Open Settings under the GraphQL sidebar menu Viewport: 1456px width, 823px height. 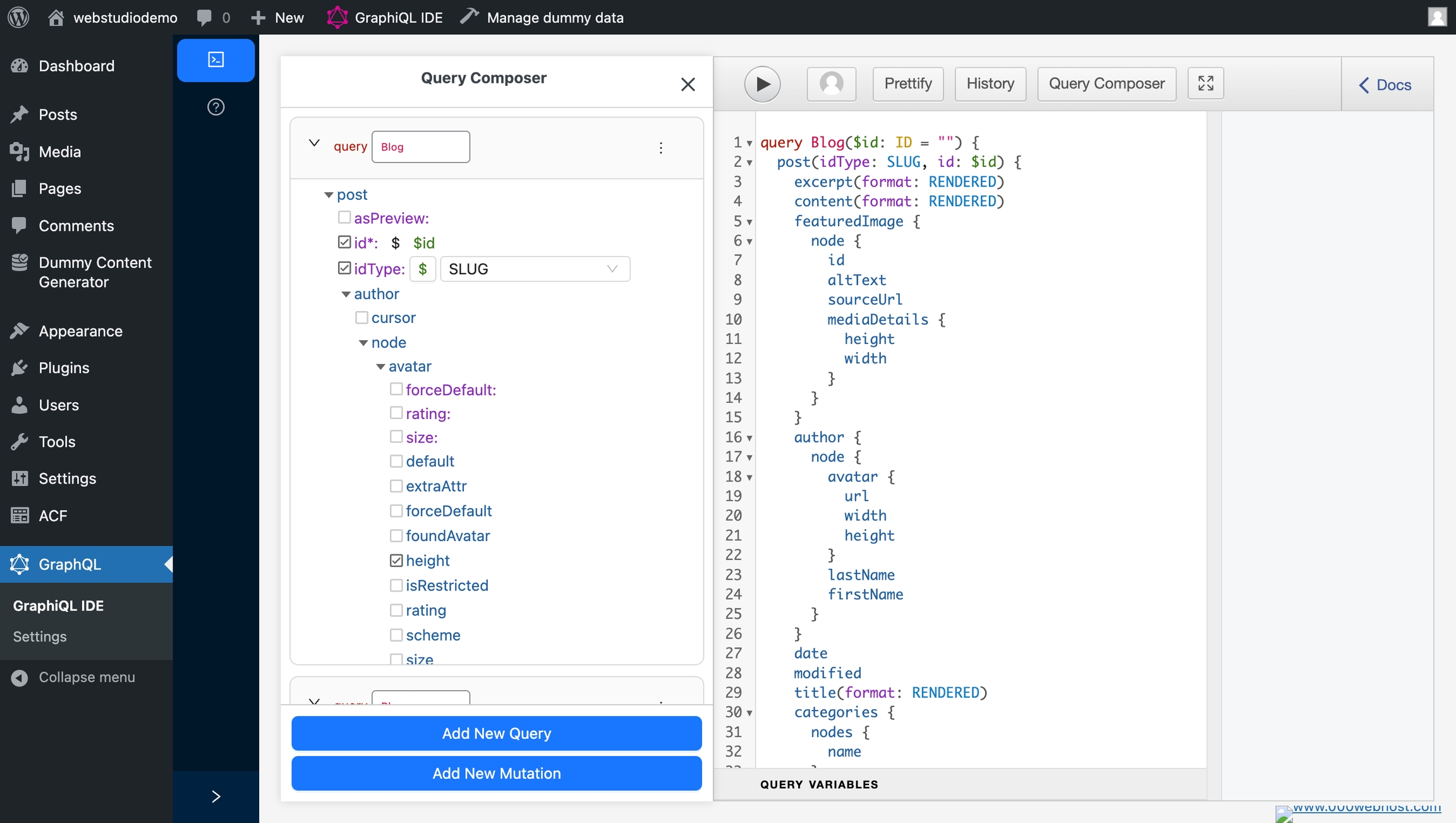click(39, 636)
